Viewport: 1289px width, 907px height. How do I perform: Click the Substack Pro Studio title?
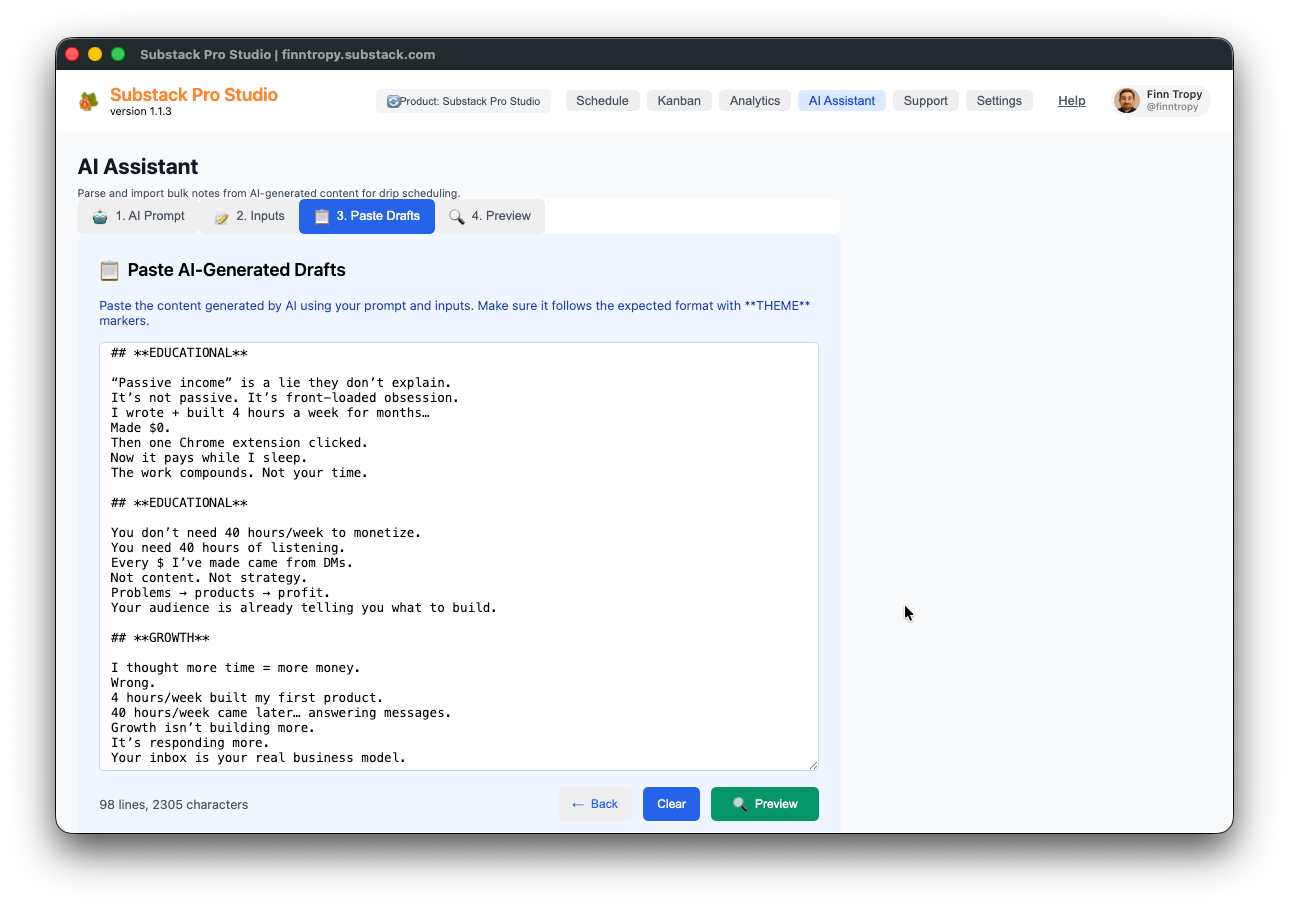point(194,95)
